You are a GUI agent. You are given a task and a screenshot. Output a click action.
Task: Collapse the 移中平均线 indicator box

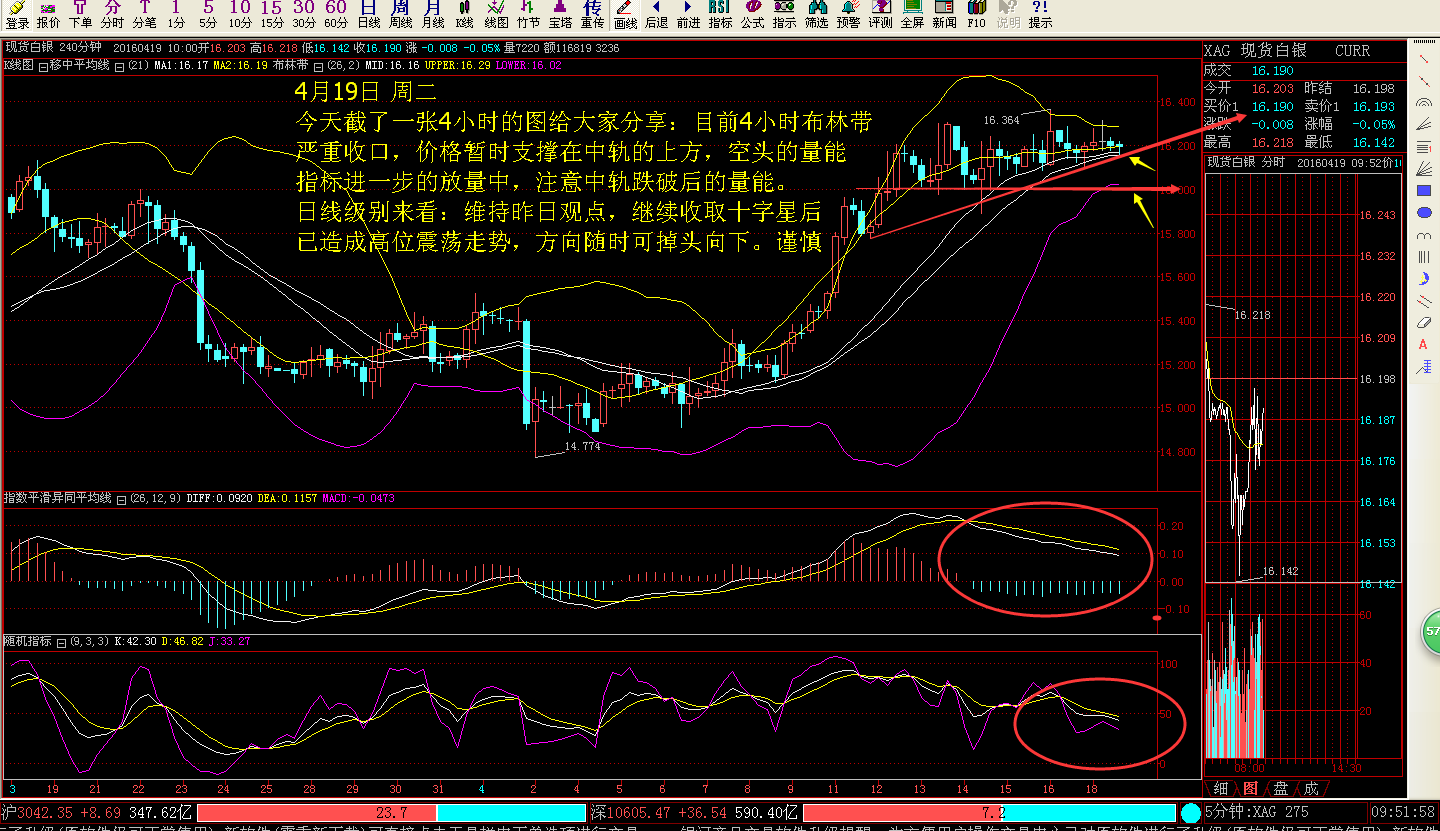[x=119, y=66]
